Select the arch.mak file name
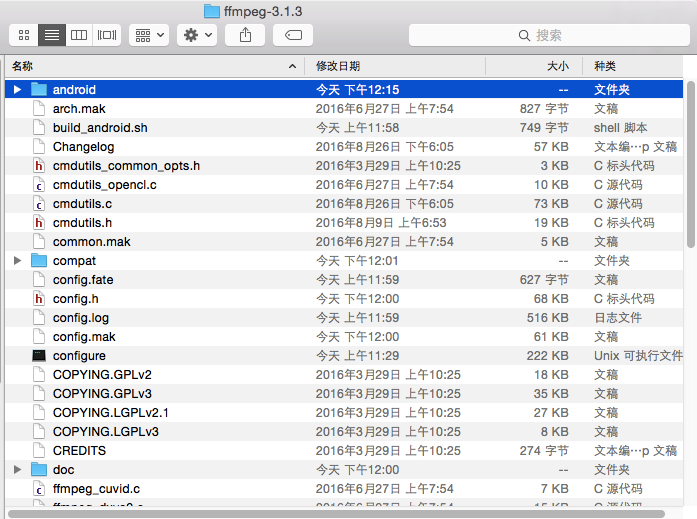 click(x=79, y=109)
